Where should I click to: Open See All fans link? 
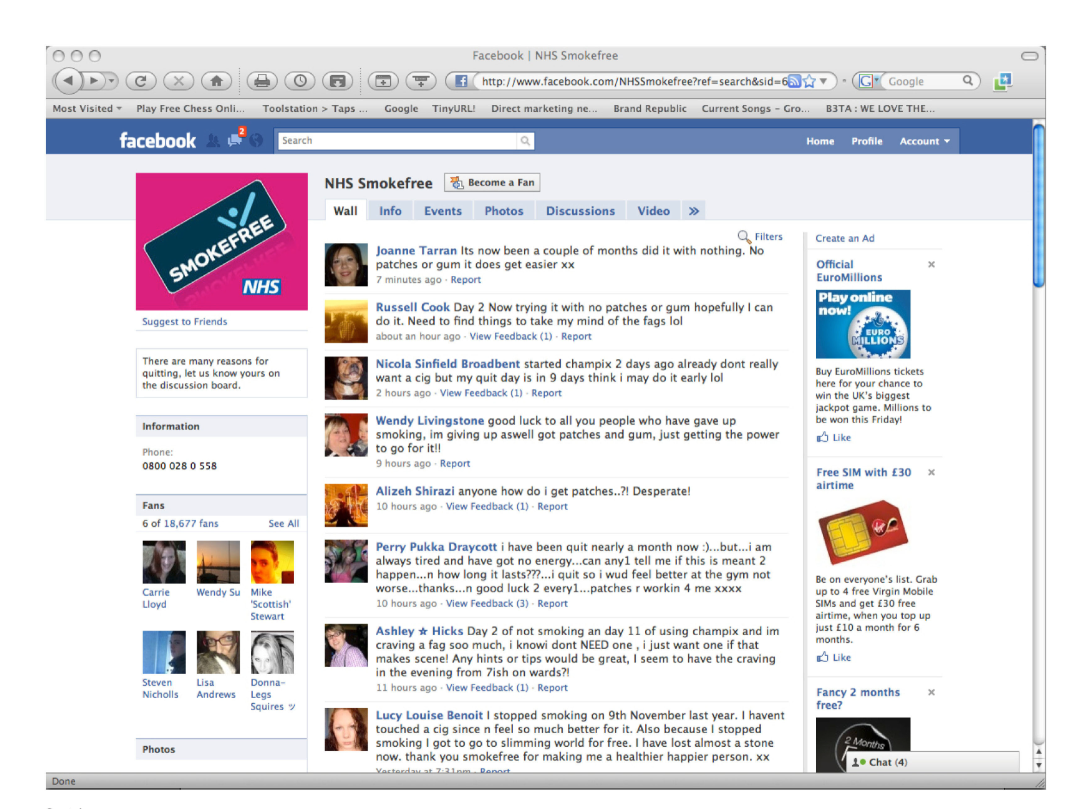coord(283,524)
